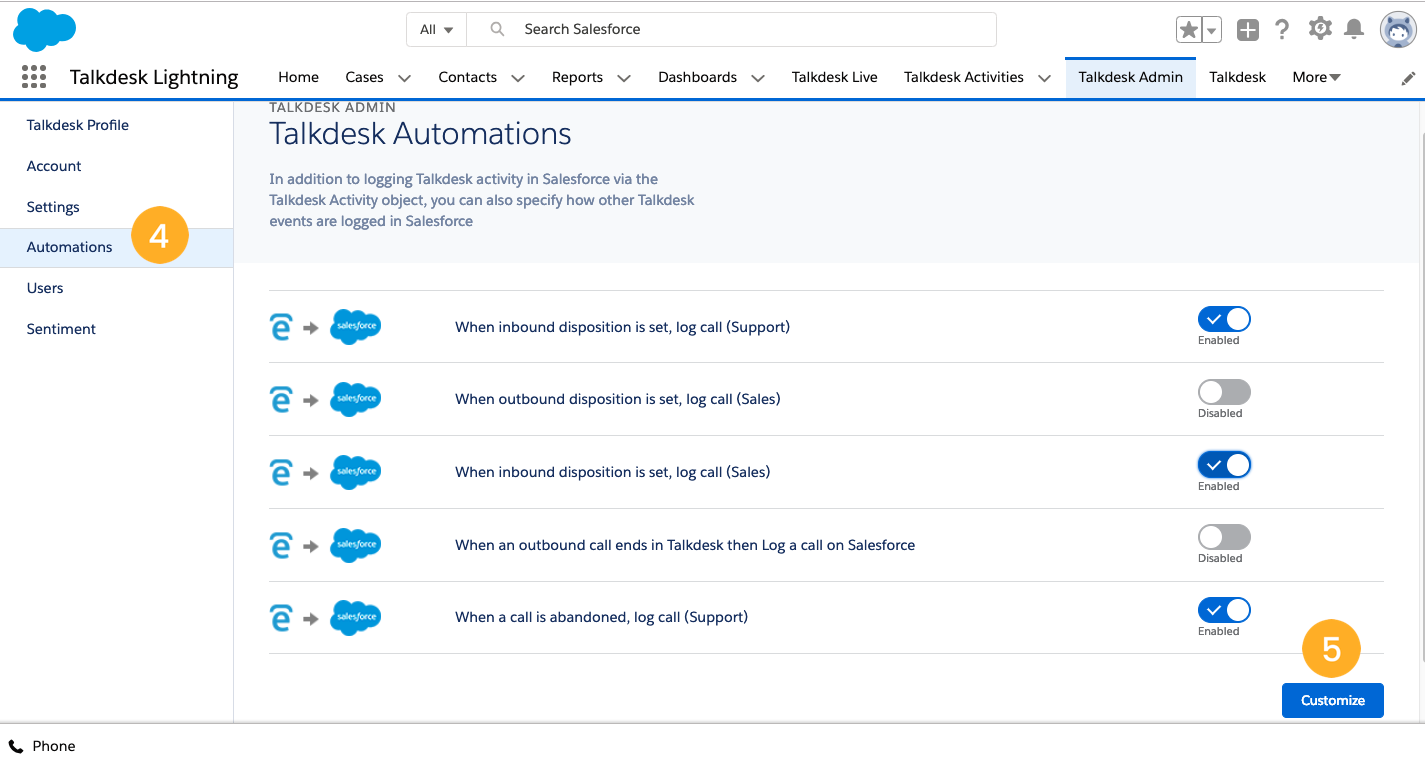The image size is (1425, 762).
Task: Open the Talkdesk Live tab
Action: click(x=834, y=77)
